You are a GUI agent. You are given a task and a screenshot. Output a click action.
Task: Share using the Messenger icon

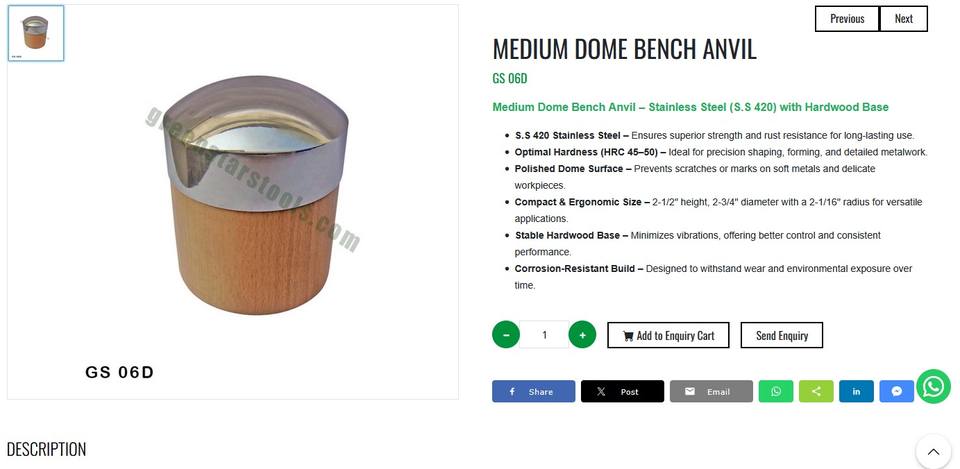click(x=896, y=391)
